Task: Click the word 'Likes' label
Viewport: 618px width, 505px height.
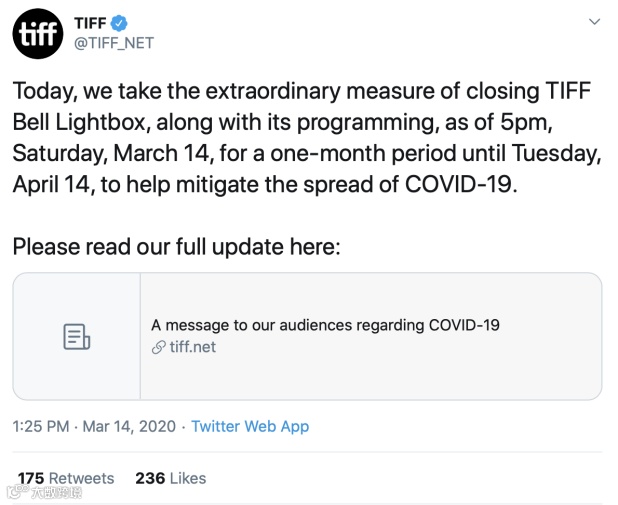Action: pyautogui.click(x=188, y=478)
